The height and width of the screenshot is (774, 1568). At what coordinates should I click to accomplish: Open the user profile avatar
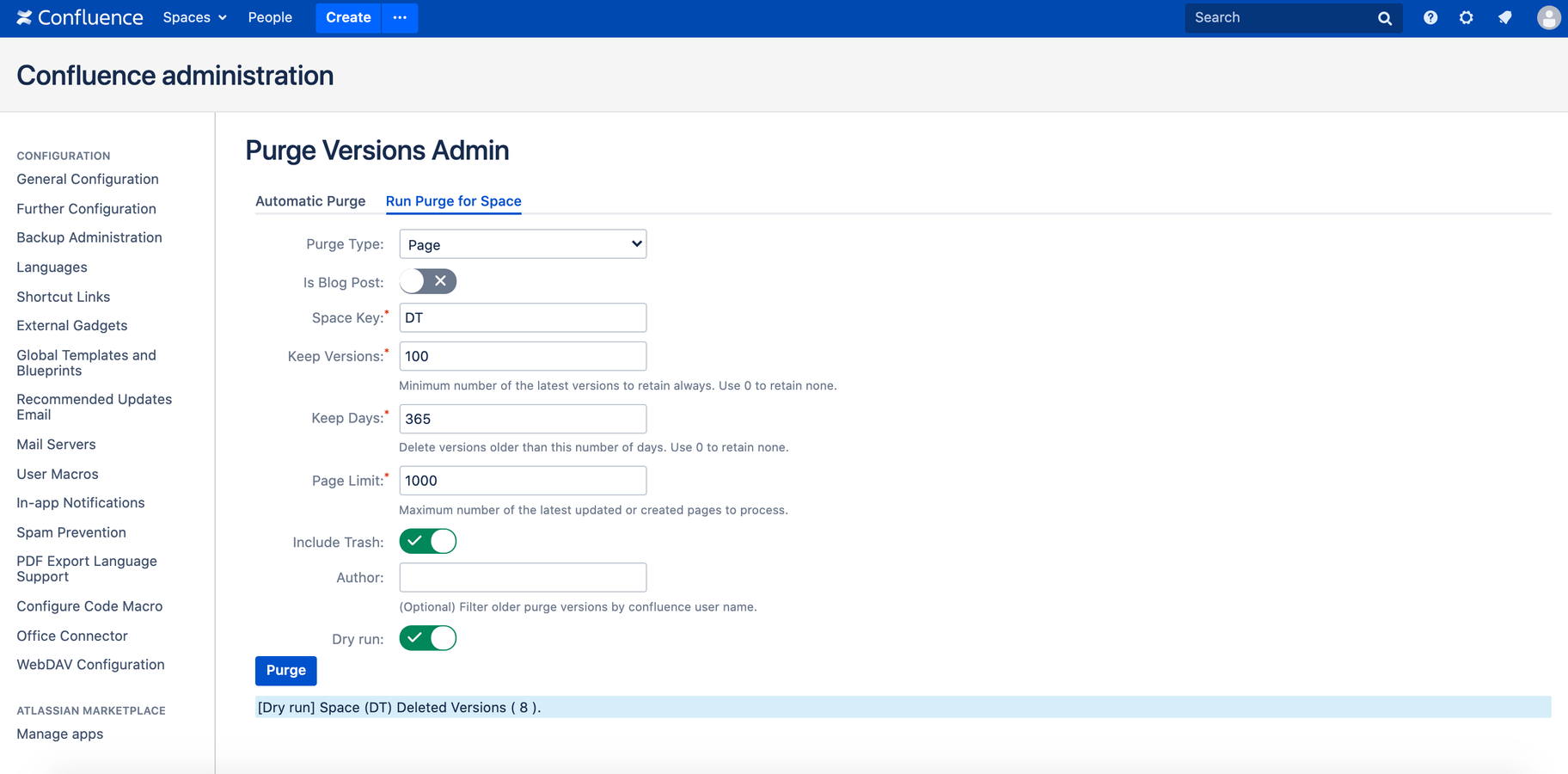coord(1548,17)
